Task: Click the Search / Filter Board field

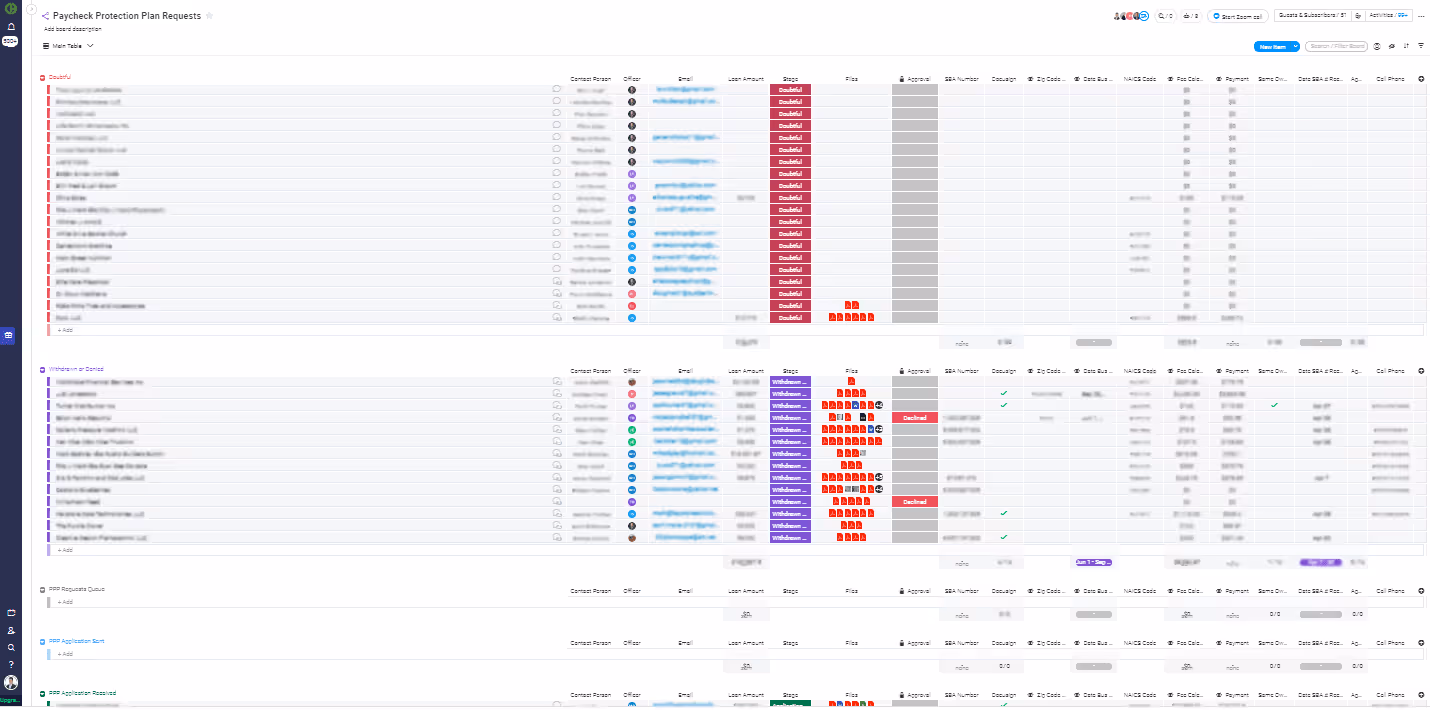Action: pos(1337,46)
